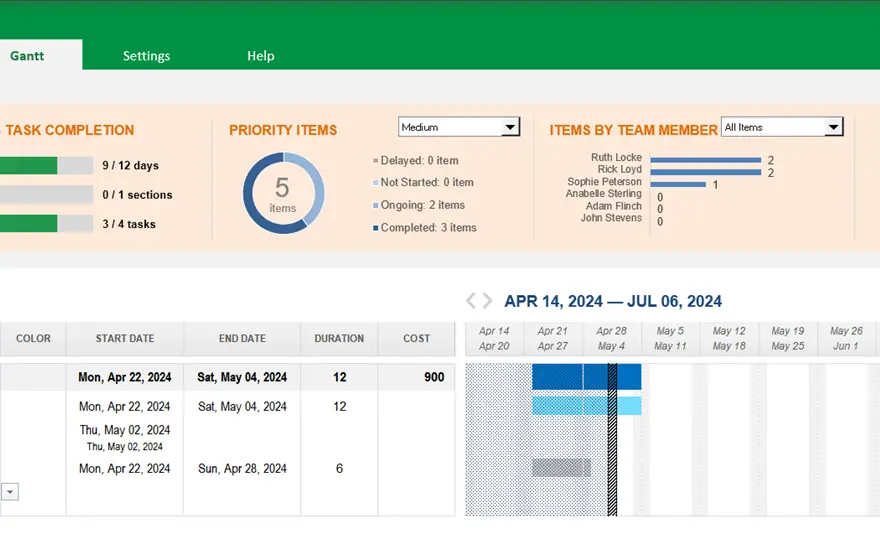Click the dark blue Gantt bar

point(570,377)
